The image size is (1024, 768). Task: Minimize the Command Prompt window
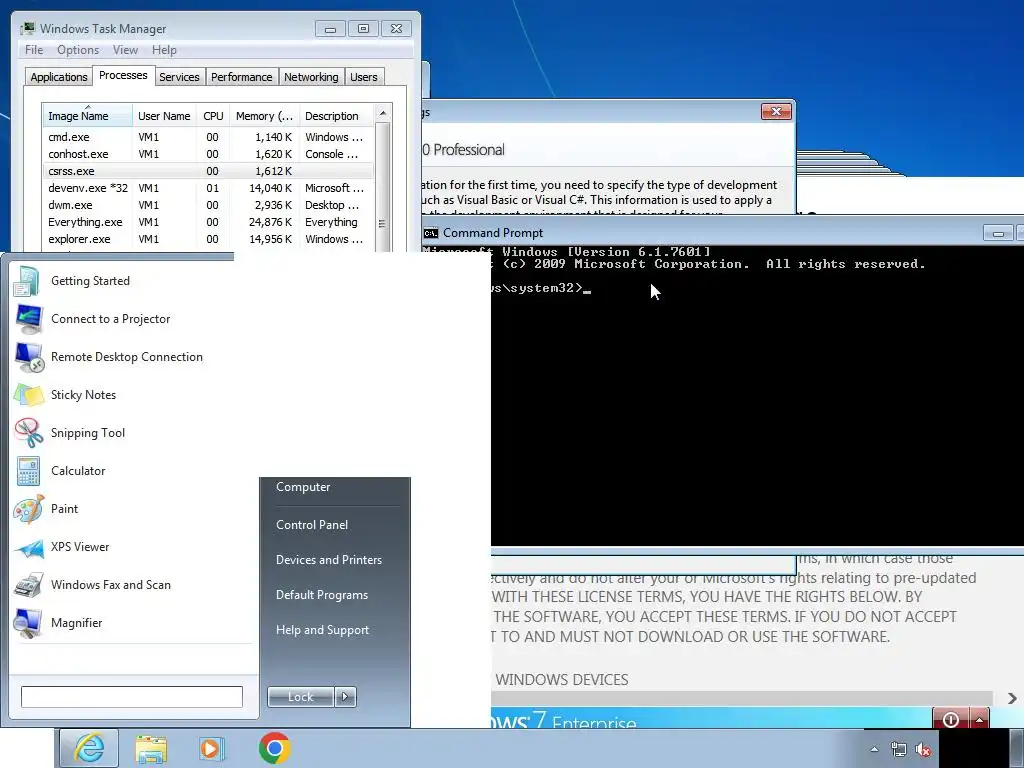[x=998, y=233]
